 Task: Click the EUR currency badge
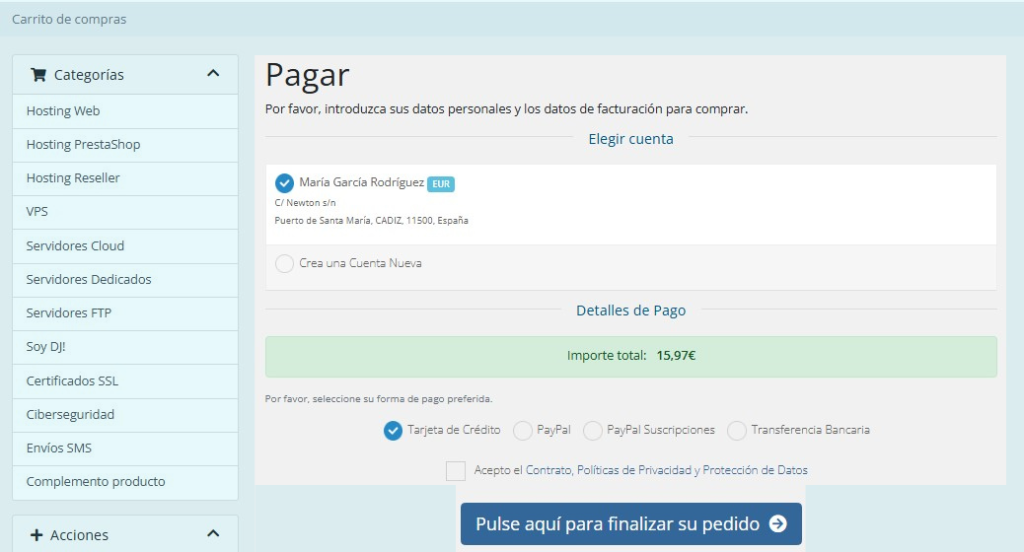click(441, 184)
